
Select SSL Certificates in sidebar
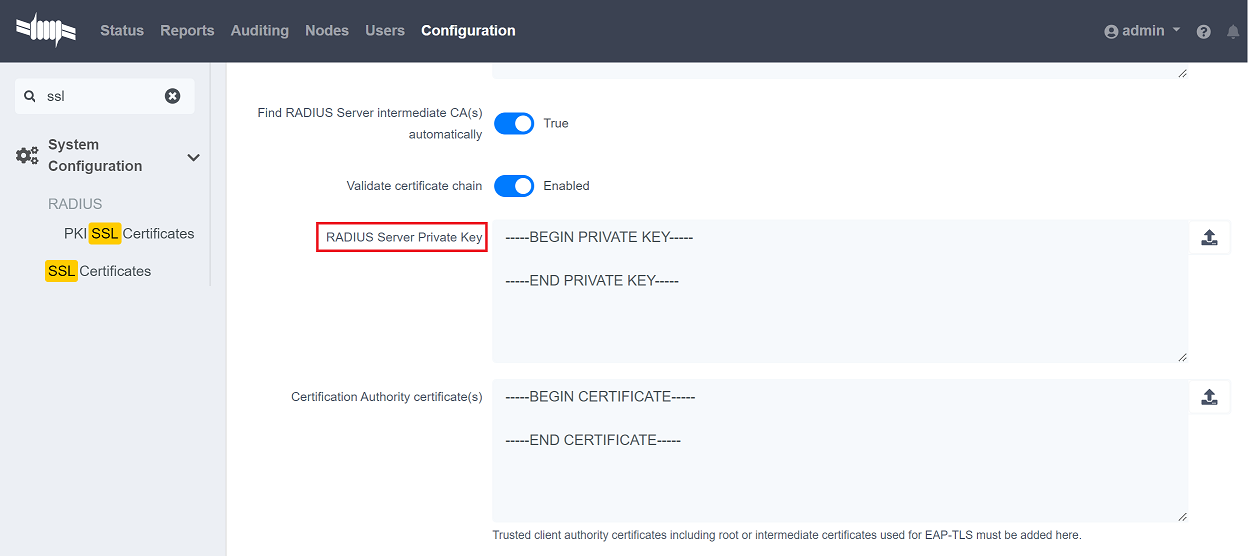[99, 271]
